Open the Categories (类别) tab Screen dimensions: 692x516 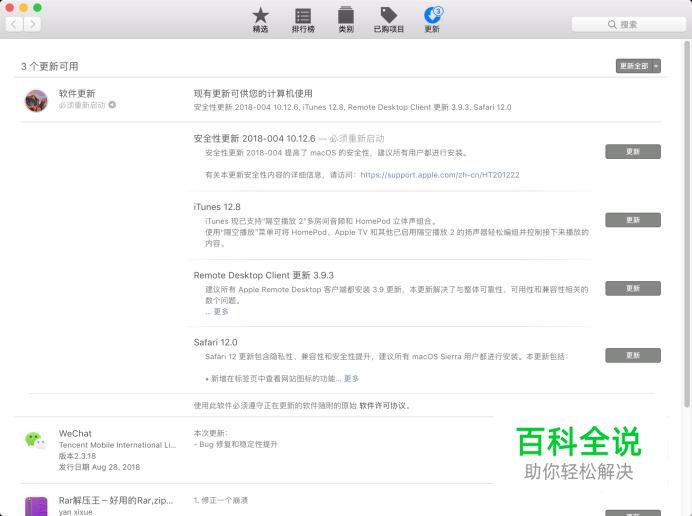[x=346, y=20]
